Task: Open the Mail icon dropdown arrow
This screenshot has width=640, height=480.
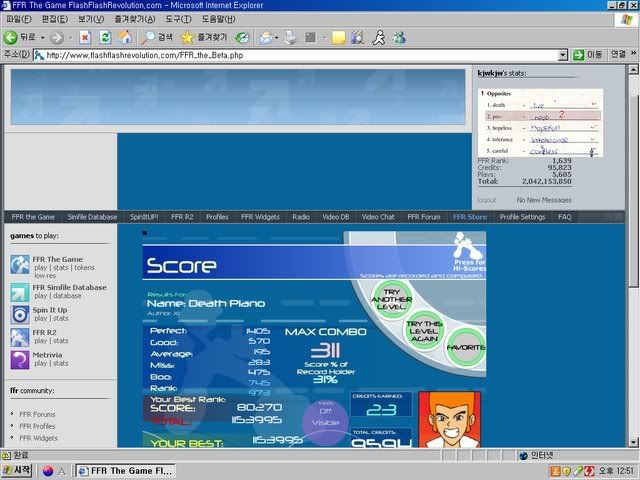Action: point(277,37)
